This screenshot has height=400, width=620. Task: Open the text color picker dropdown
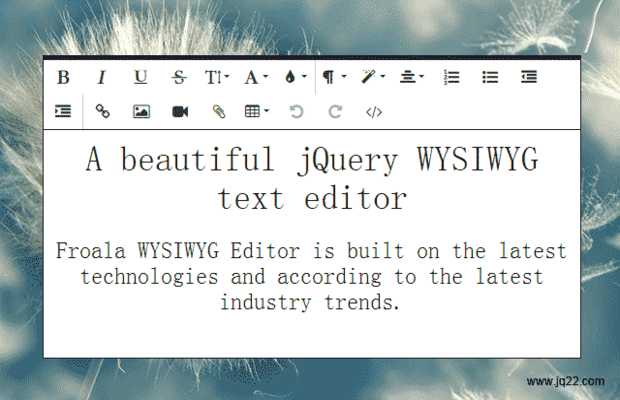point(295,77)
